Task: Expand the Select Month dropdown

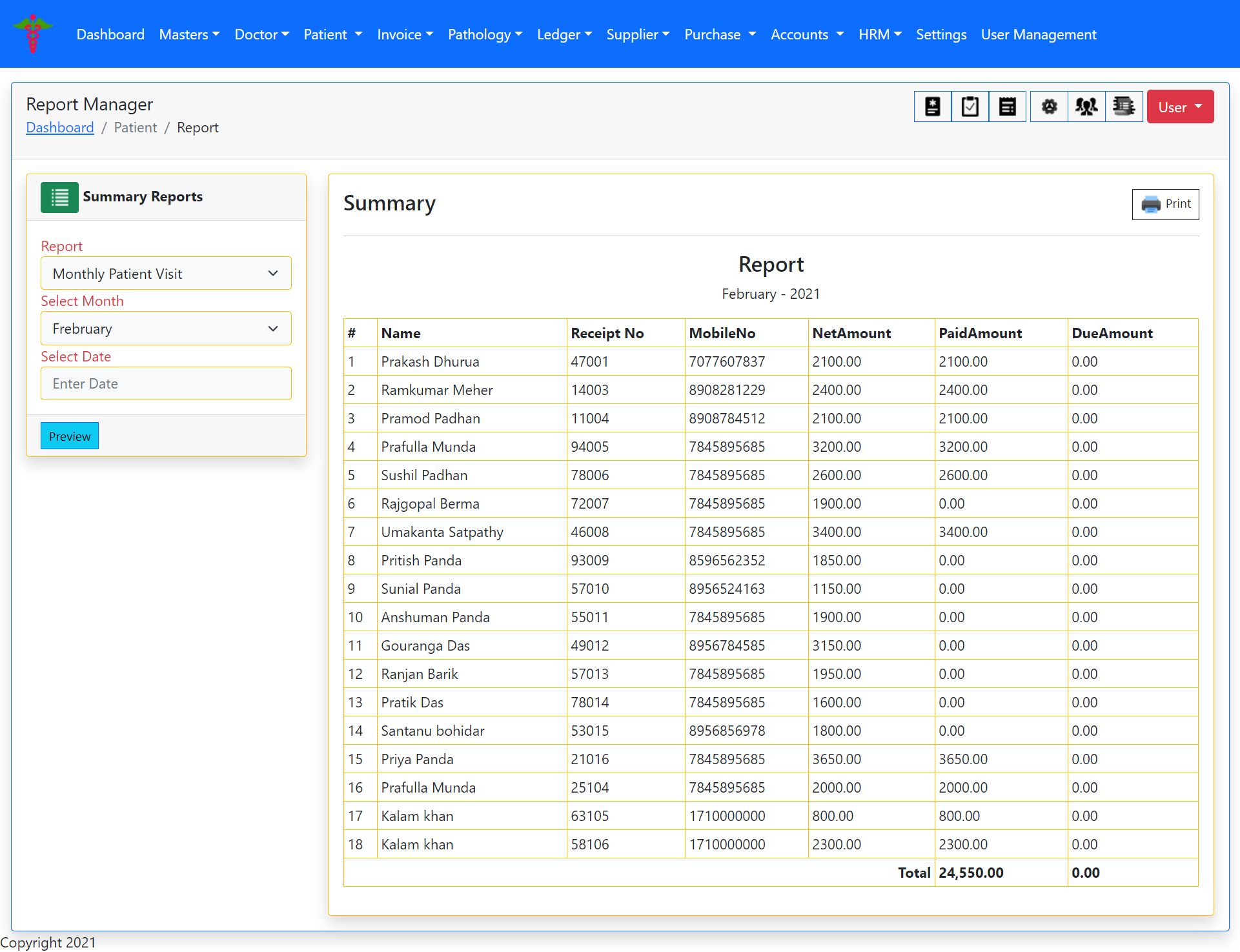Action: coord(166,329)
